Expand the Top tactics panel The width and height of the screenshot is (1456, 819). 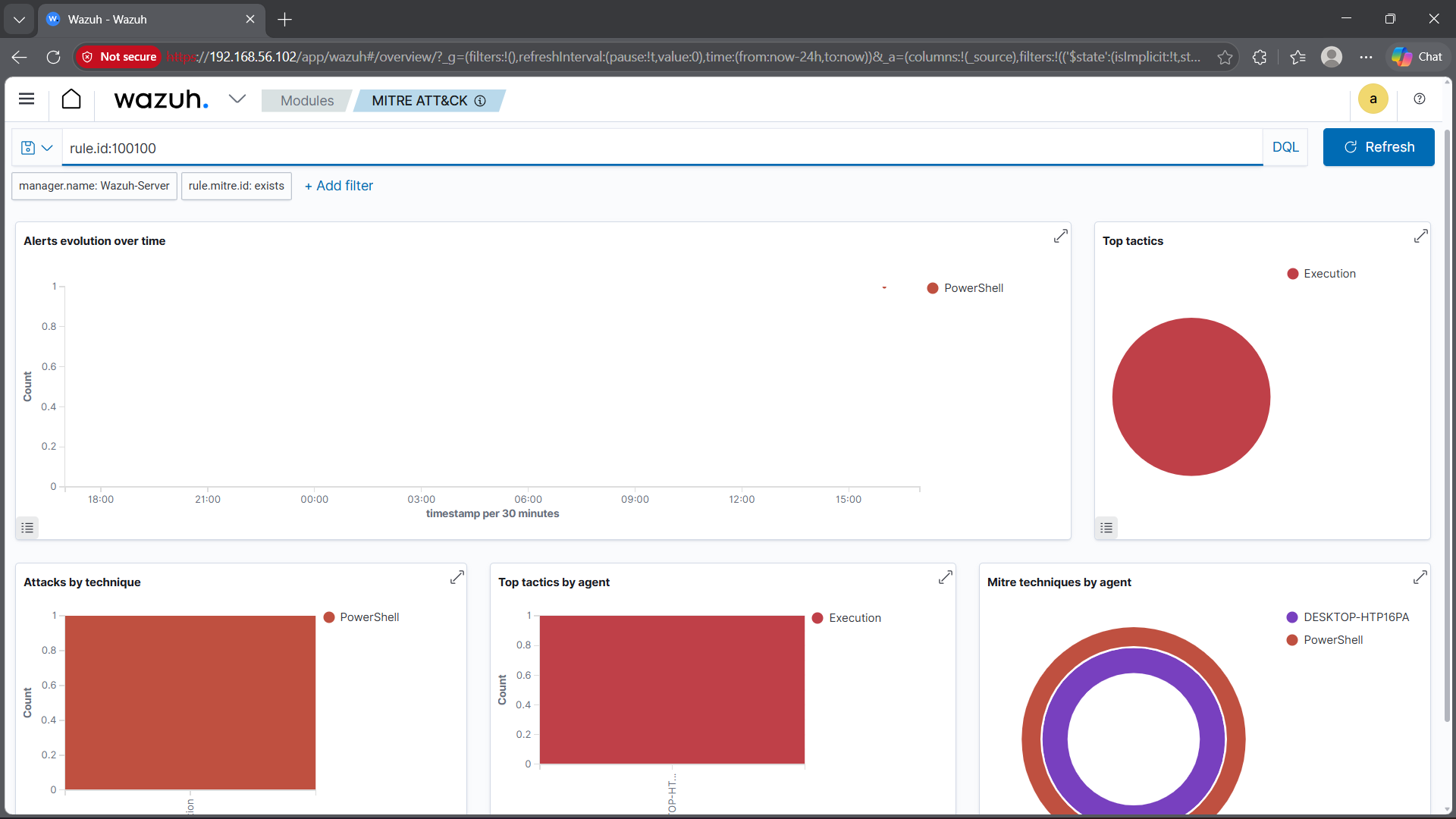(x=1420, y=237)
